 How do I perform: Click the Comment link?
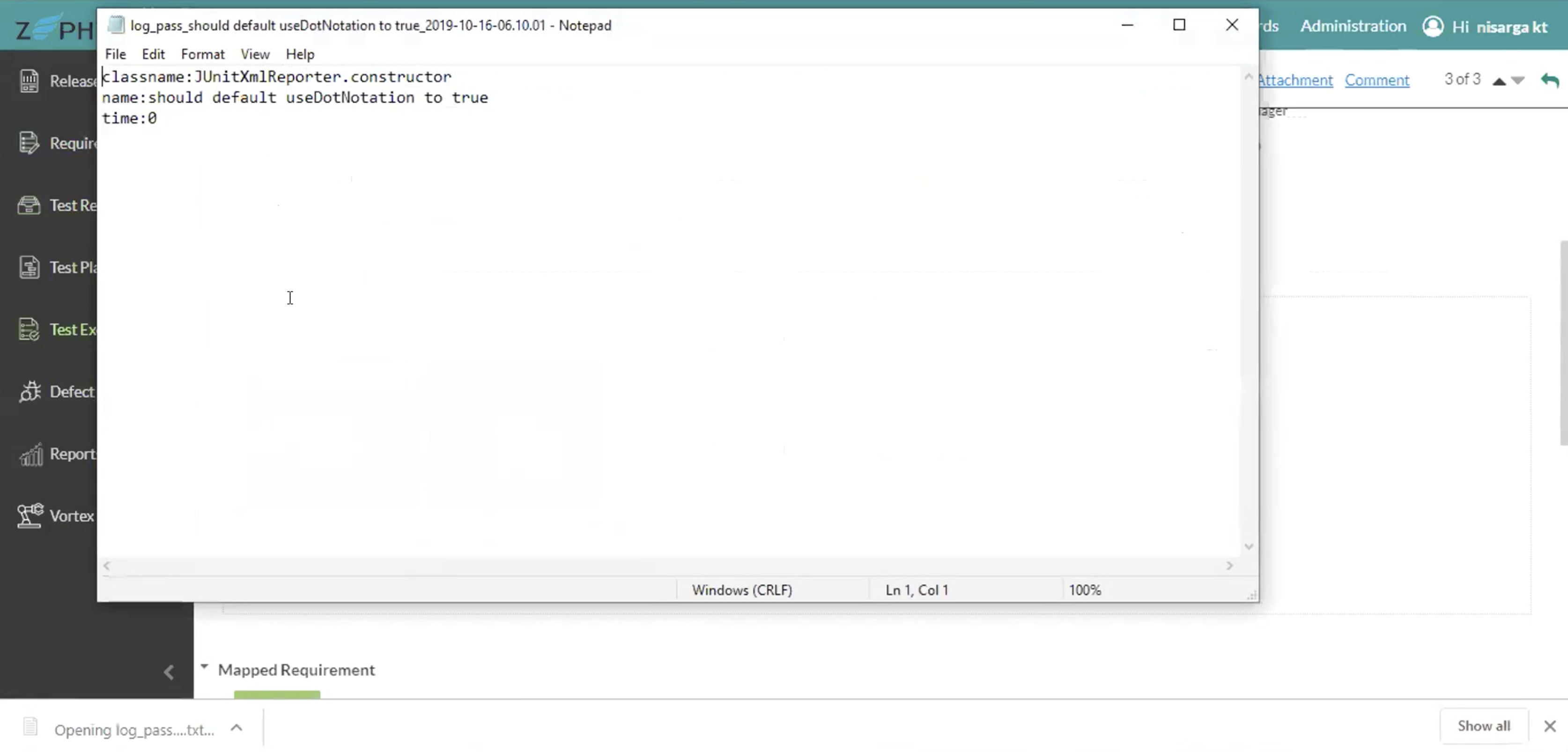click(1377, 80)
